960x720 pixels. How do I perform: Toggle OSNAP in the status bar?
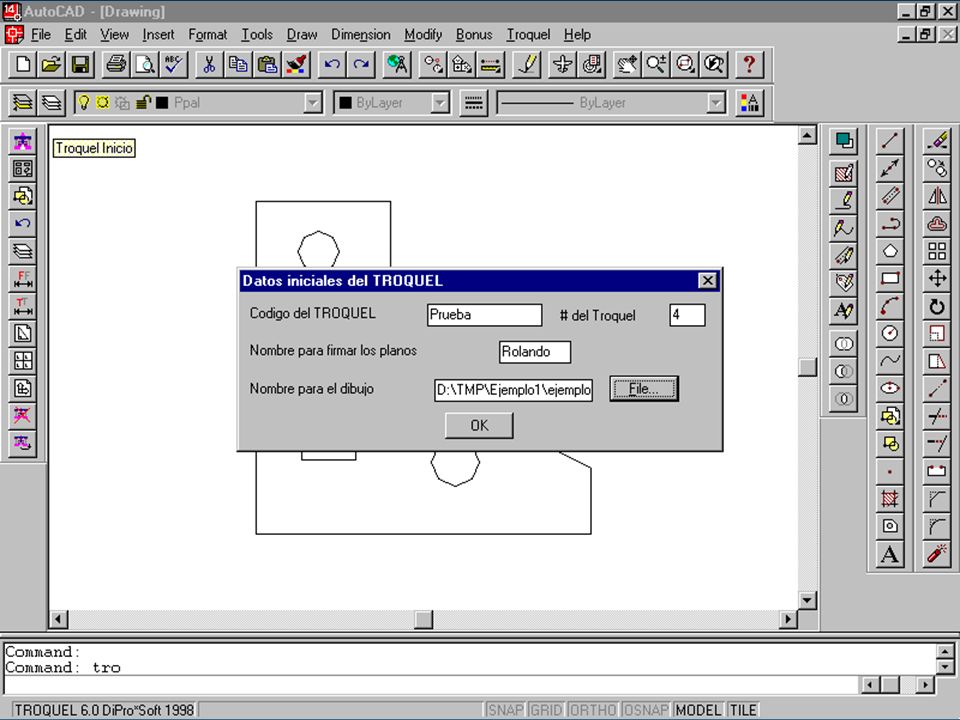pos(646,710)
